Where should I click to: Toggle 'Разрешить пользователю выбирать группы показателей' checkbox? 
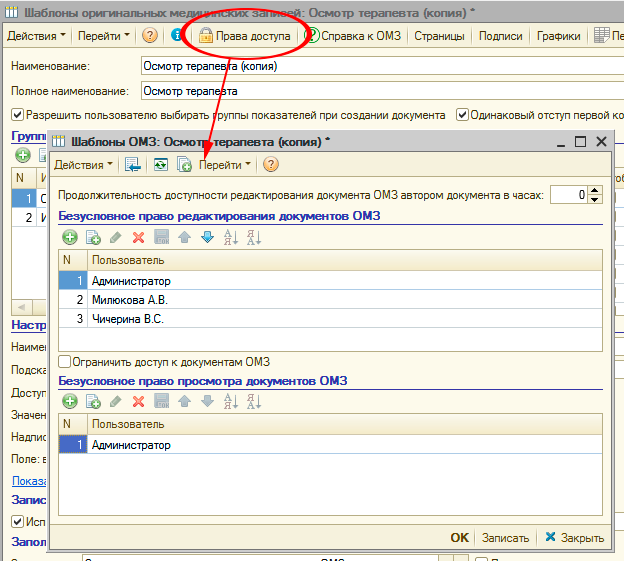coord(17,115)
